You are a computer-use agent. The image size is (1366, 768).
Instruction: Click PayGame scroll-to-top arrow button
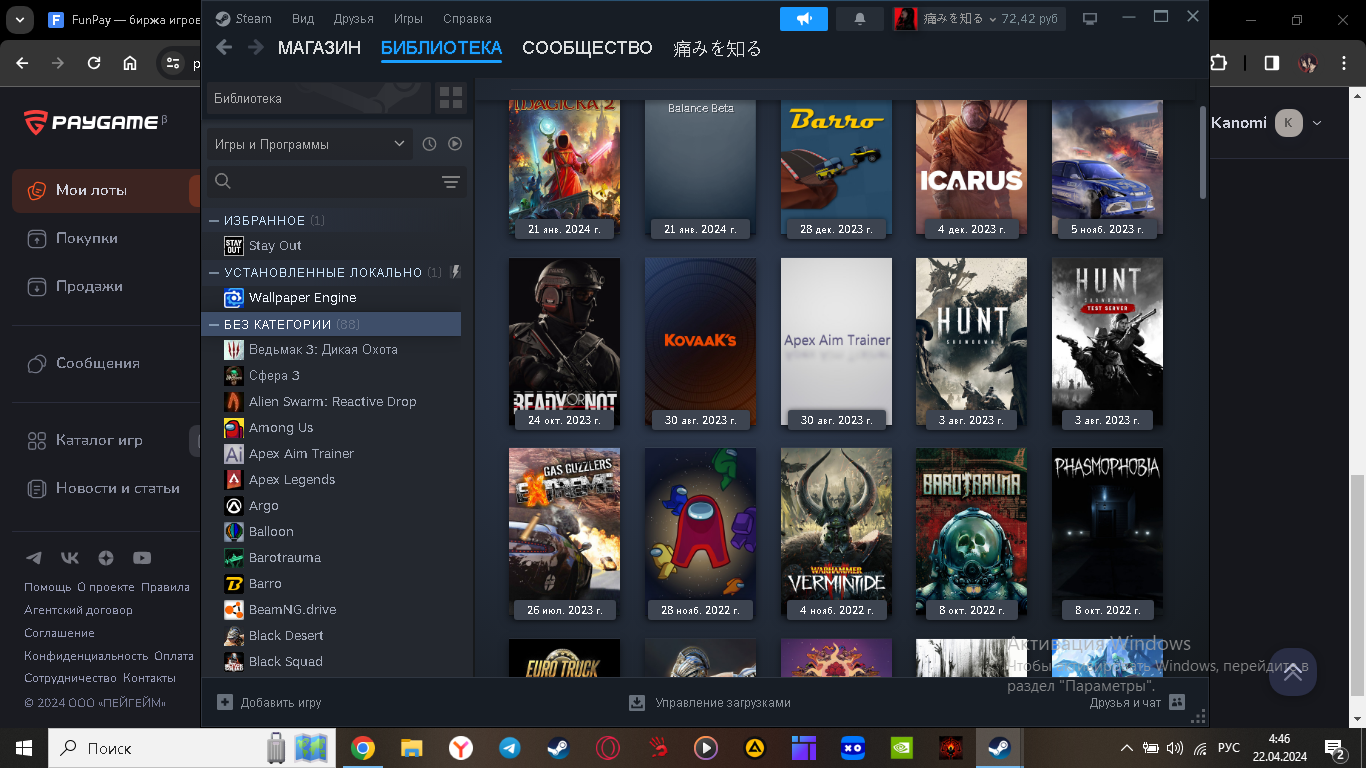(x=1293, y=672)
